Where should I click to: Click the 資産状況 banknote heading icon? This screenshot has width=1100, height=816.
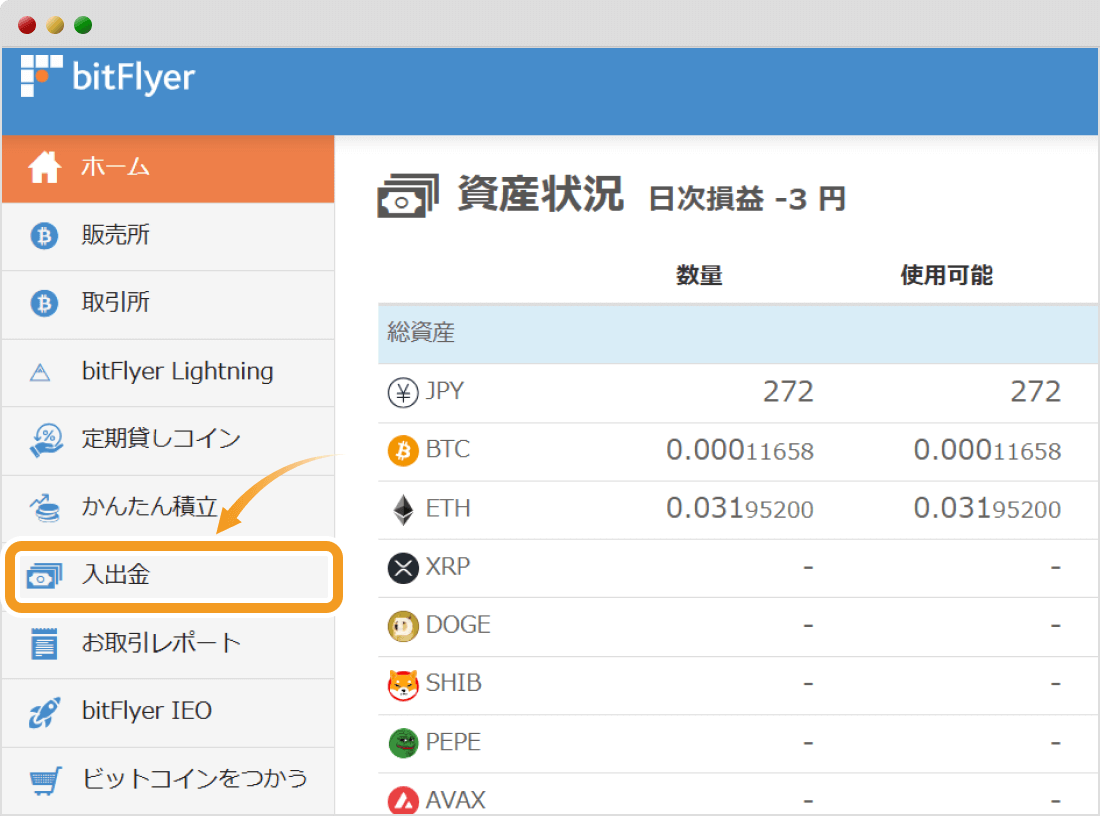(x=408, y=196)
